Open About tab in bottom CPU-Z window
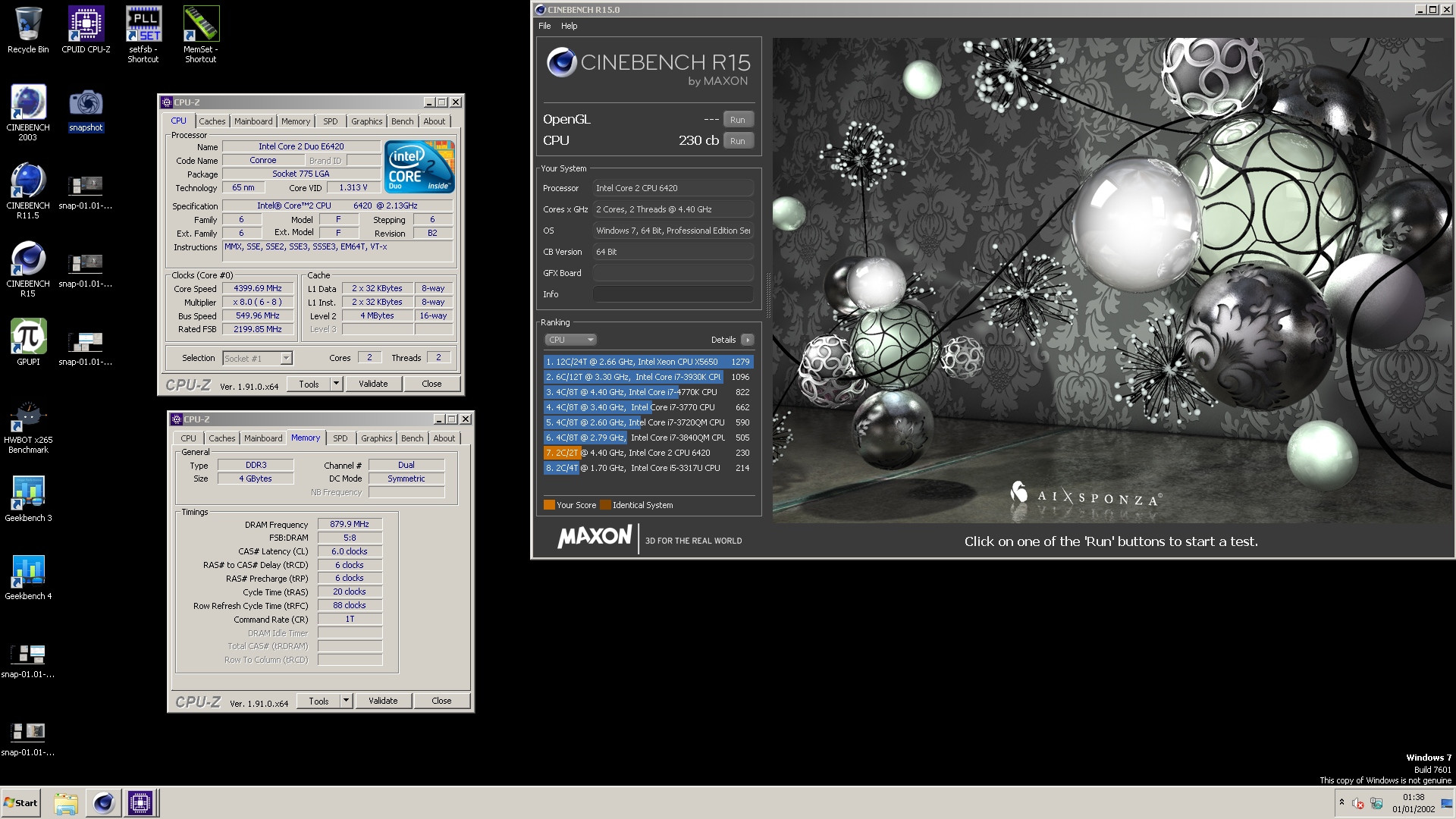Screen dimensions: 1456x819 pos(444,438)
